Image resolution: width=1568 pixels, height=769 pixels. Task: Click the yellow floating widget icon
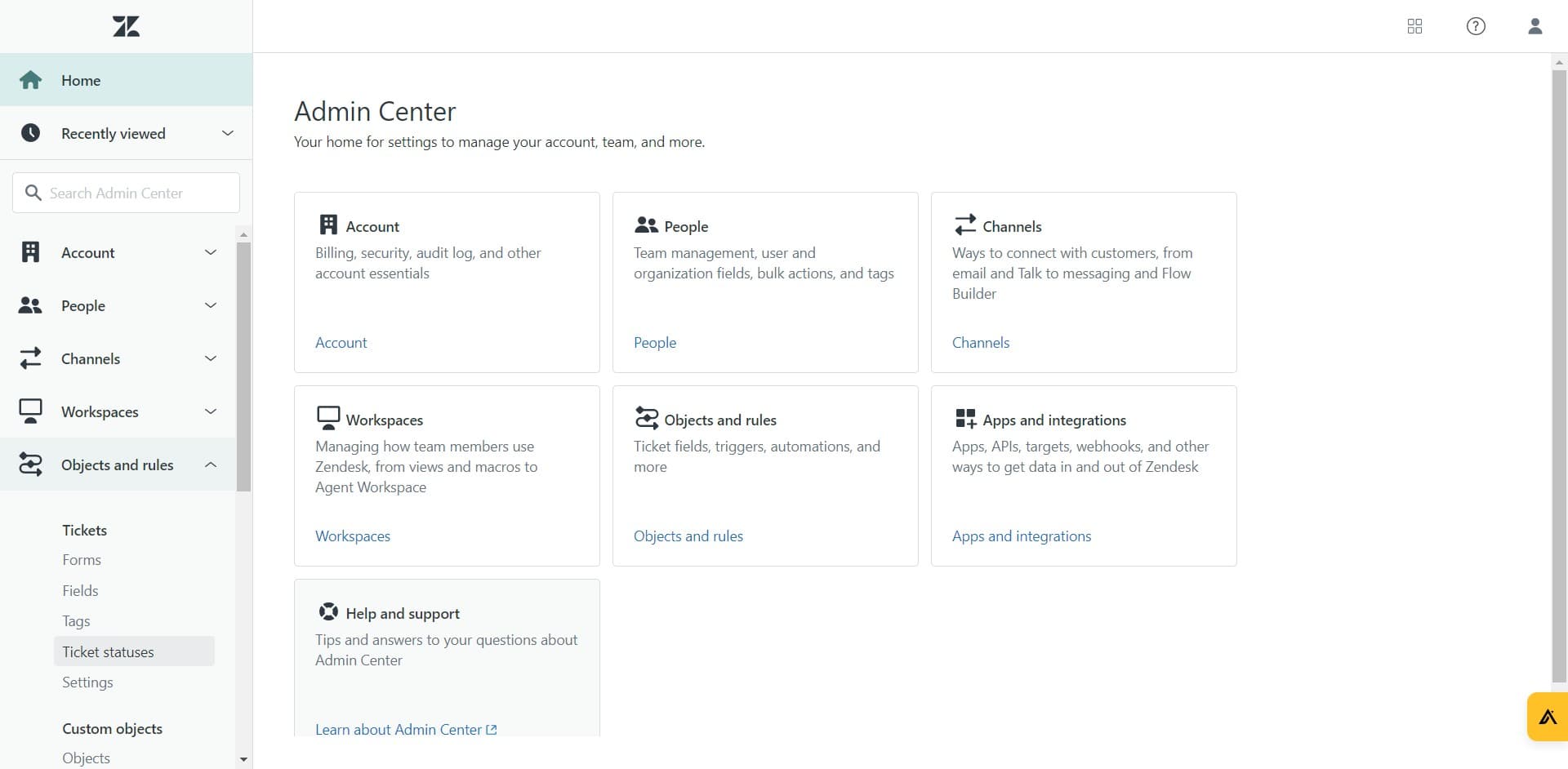pyautogui.click(x=1548, y=717)
